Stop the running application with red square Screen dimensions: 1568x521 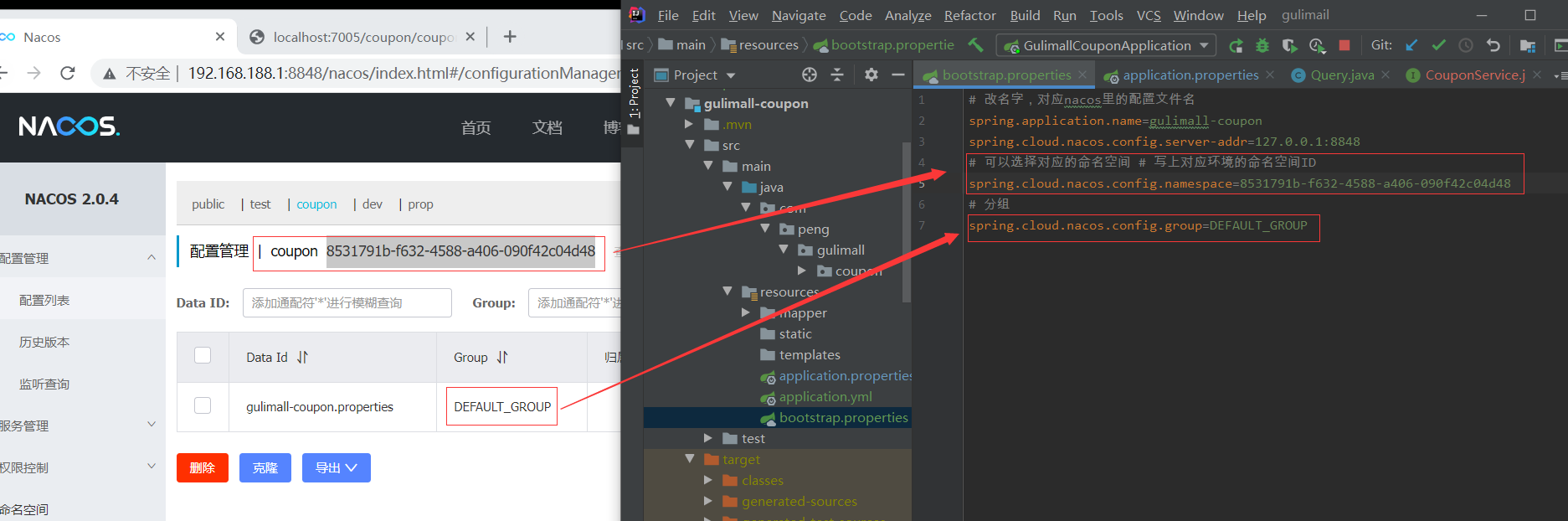pos(1344,45)
